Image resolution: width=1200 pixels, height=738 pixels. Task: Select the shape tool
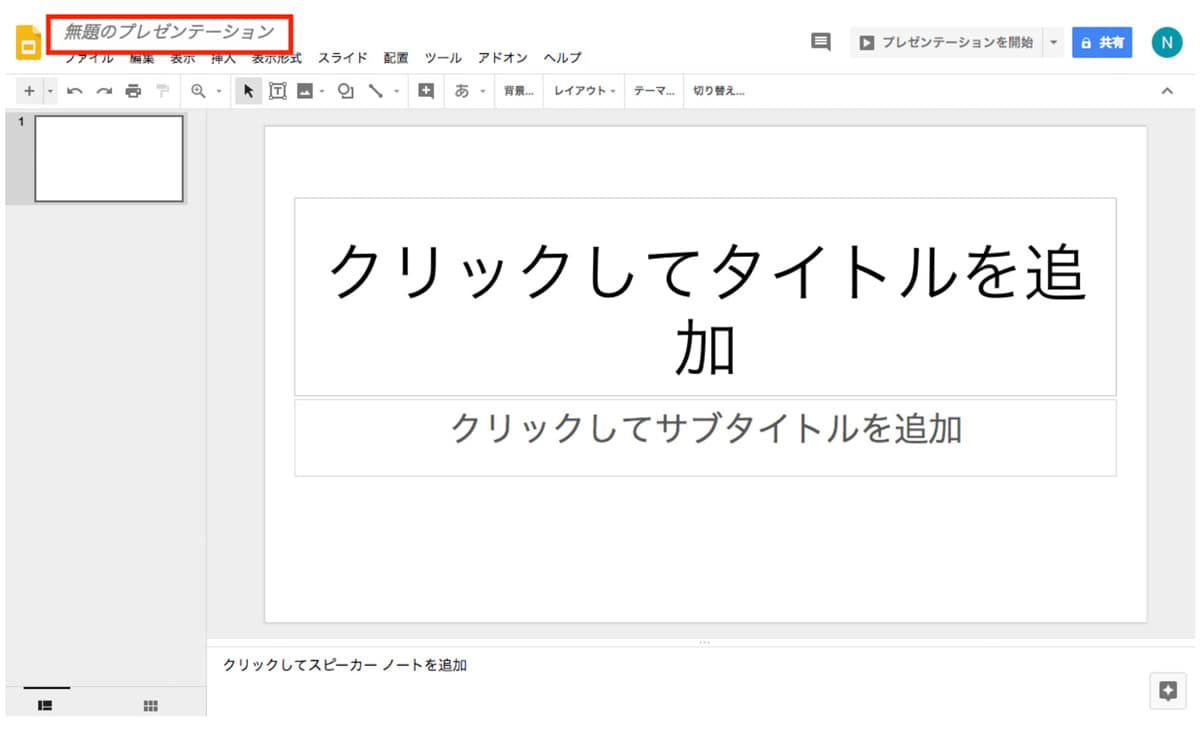click(346, 91)
